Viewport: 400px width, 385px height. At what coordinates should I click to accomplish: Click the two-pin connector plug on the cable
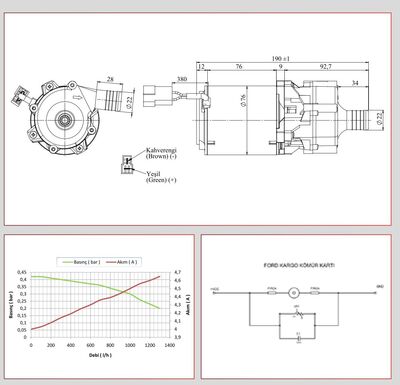pyautogui.click(x=158, y=96)
